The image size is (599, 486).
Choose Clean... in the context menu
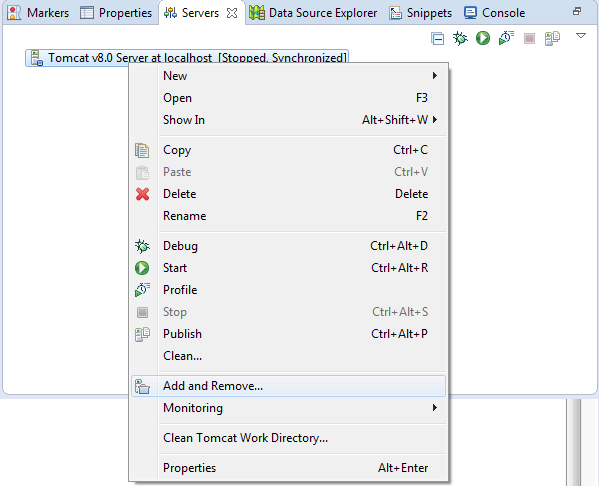click(x=288, y=356)
